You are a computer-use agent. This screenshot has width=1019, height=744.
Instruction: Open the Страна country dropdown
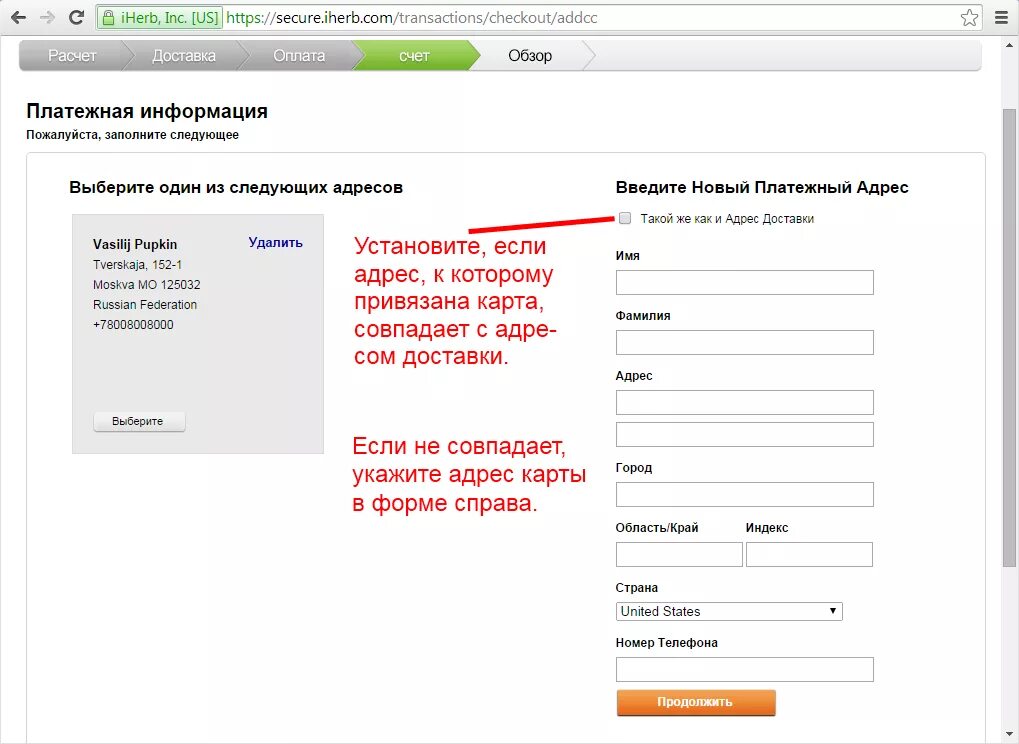(729, 611)
